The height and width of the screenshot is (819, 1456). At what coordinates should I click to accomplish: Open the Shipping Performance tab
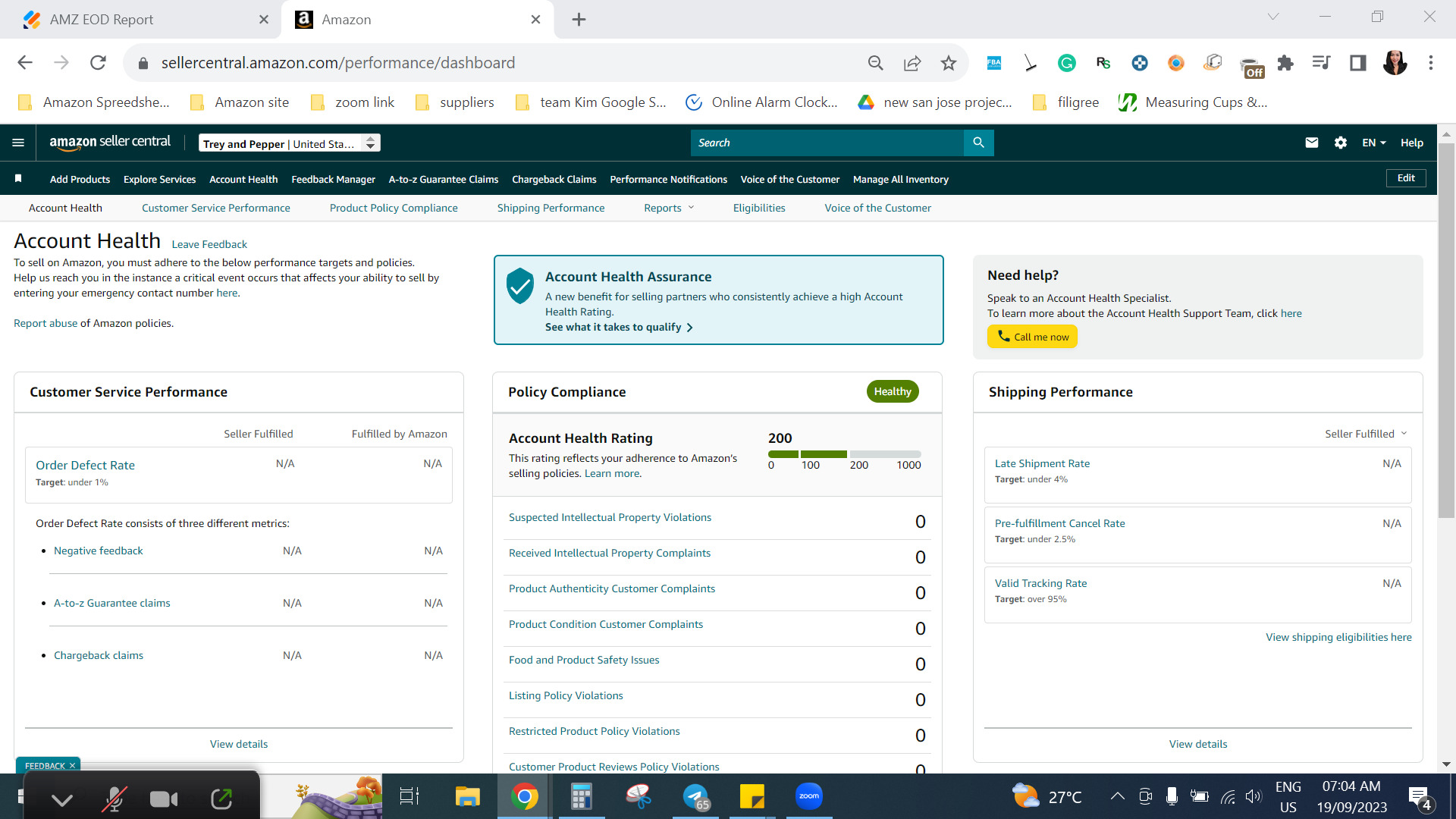[551, 208]
